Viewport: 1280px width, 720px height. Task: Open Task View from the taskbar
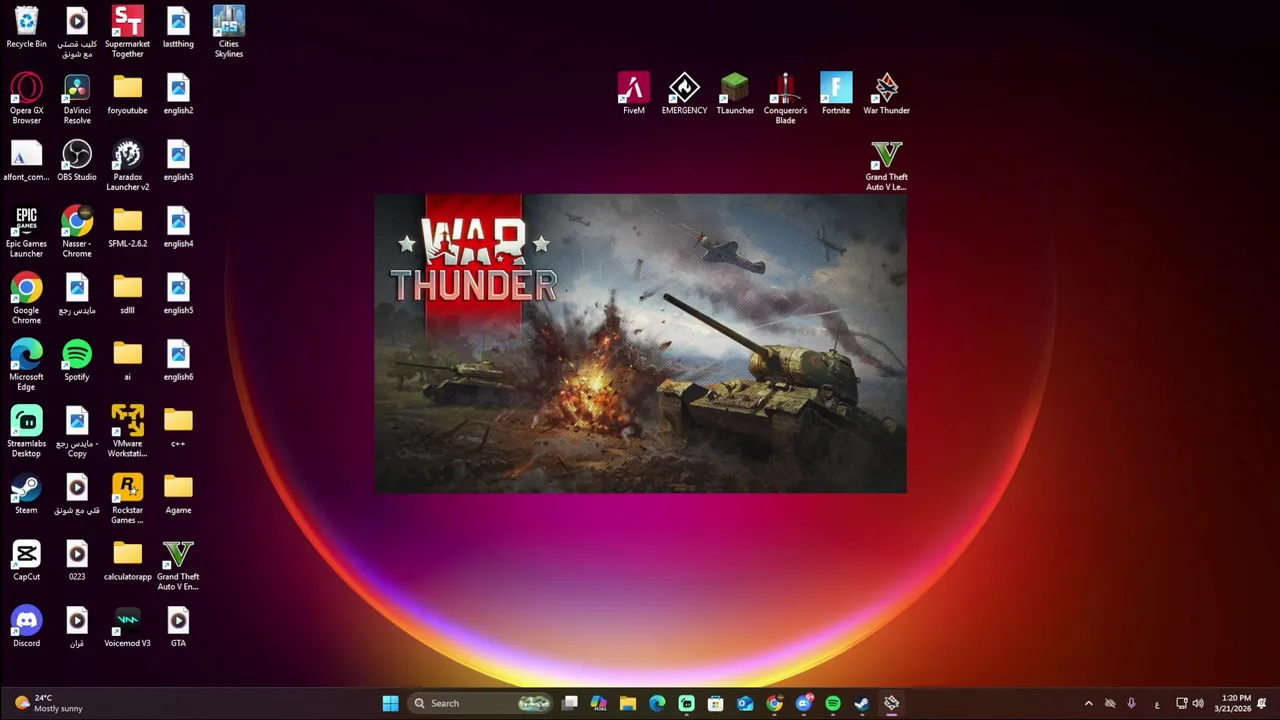[570, 703]
